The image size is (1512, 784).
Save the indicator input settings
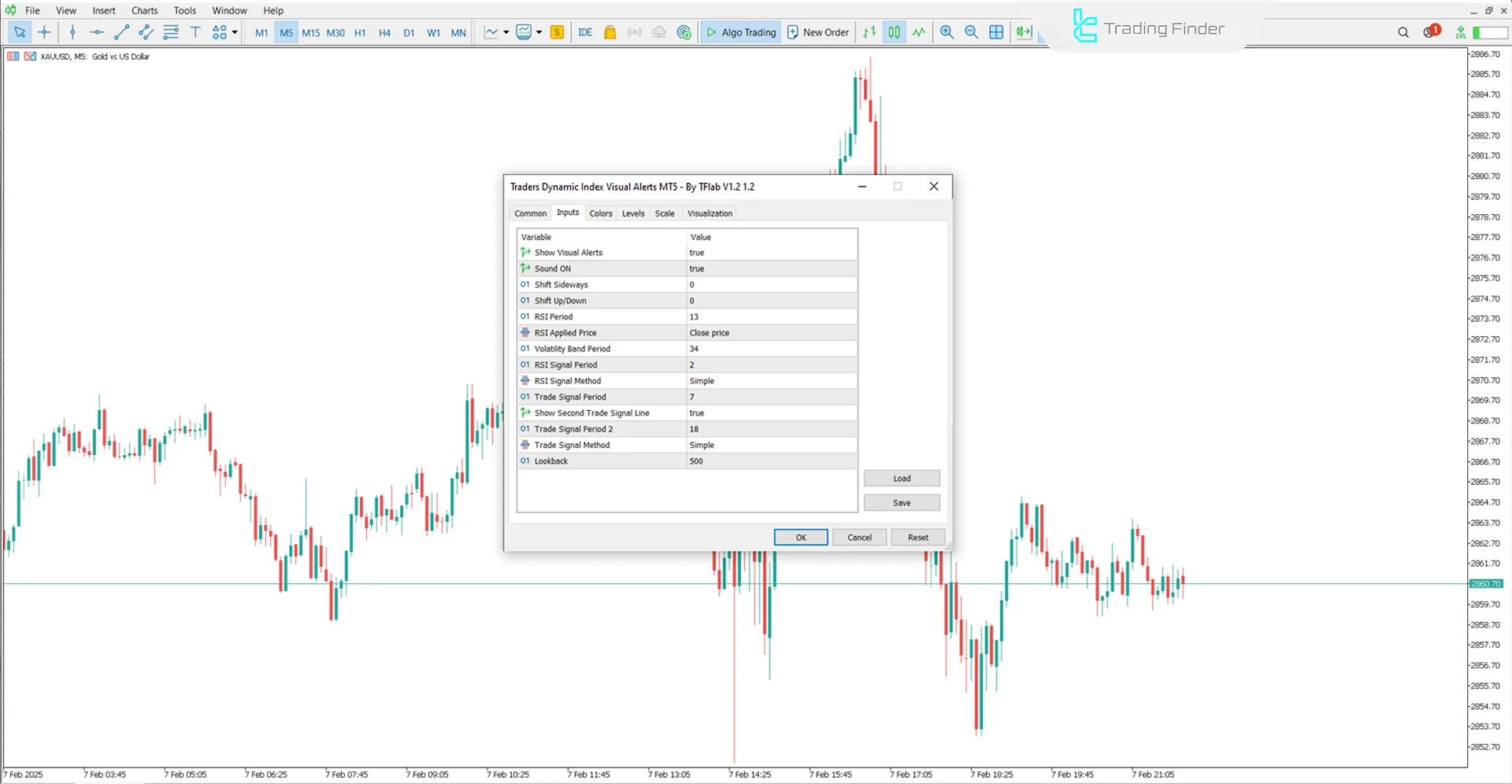[x=902, y=502]
